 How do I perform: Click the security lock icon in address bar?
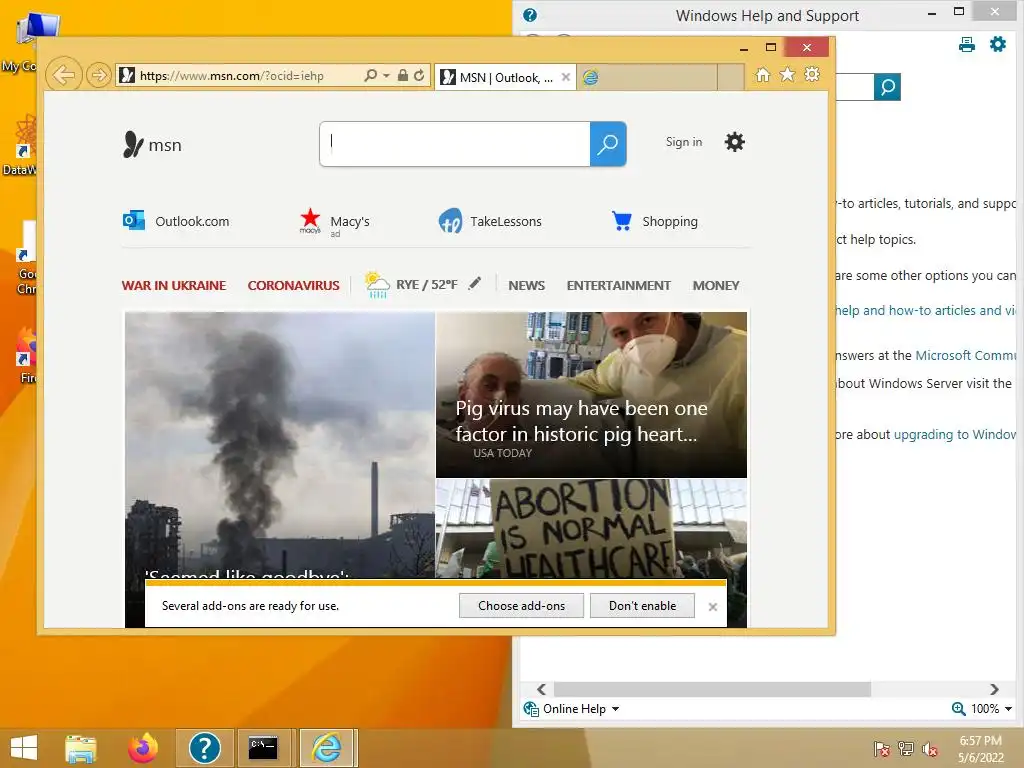click(x=403, y=76)
